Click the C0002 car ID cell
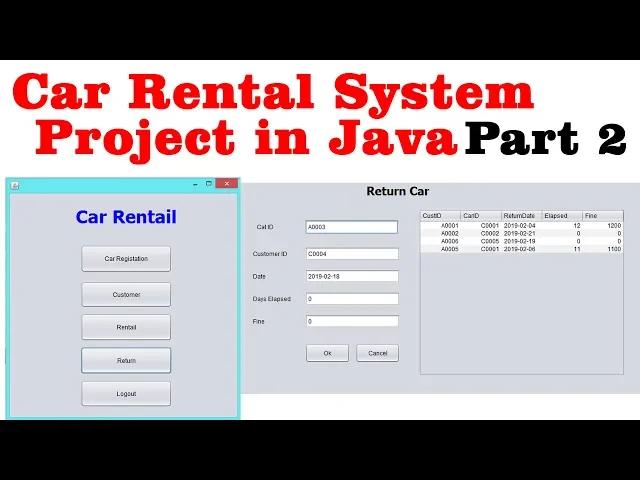This screenshot has height=480, width=640. 481,233
